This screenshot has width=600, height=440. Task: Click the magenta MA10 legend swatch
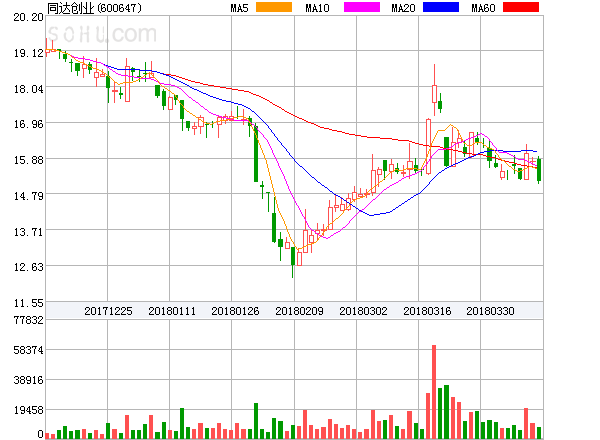tap(362, 7)
